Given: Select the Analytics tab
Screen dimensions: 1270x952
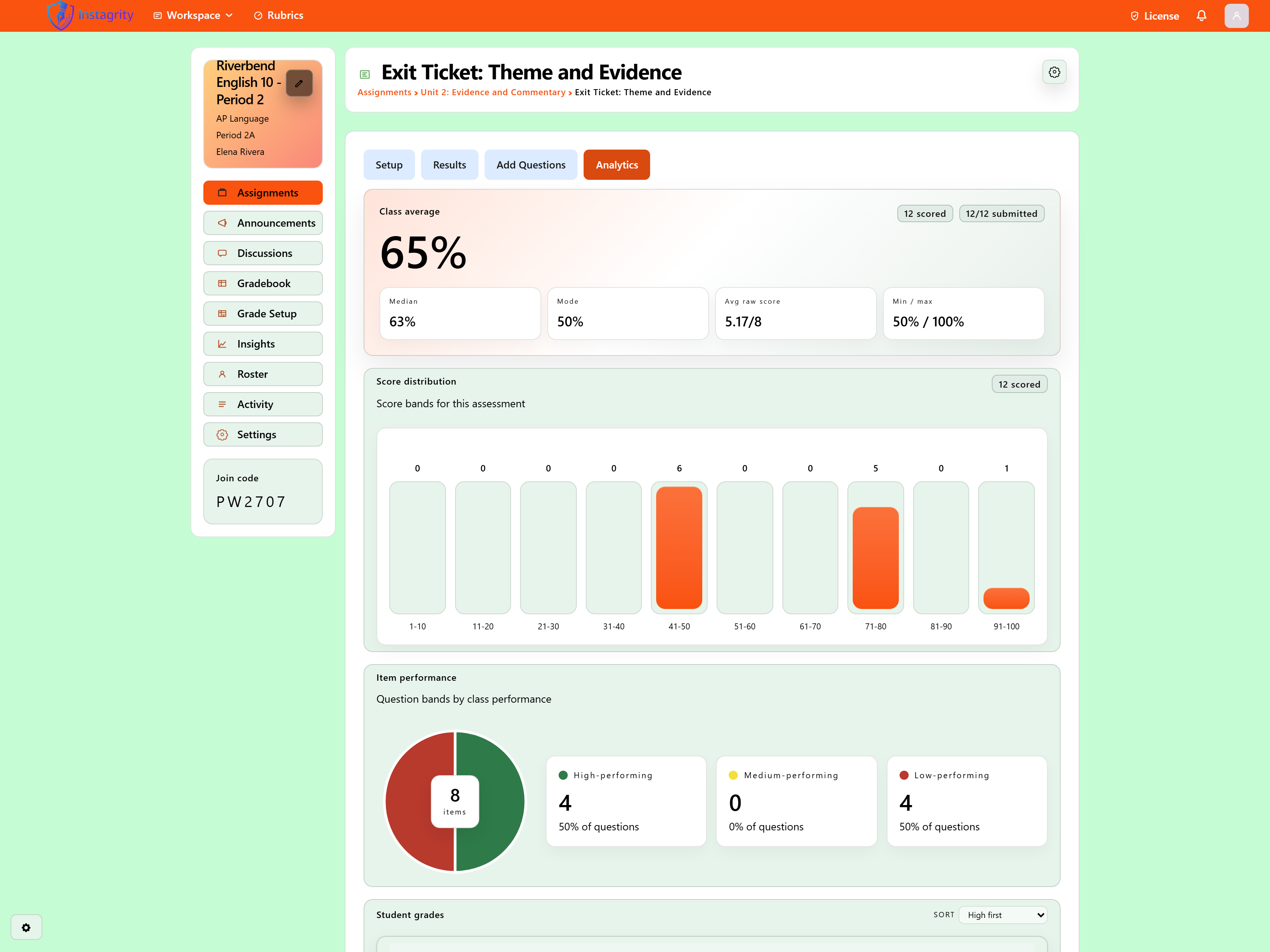Looking at the screenshot, I should (x=616, y=165).
